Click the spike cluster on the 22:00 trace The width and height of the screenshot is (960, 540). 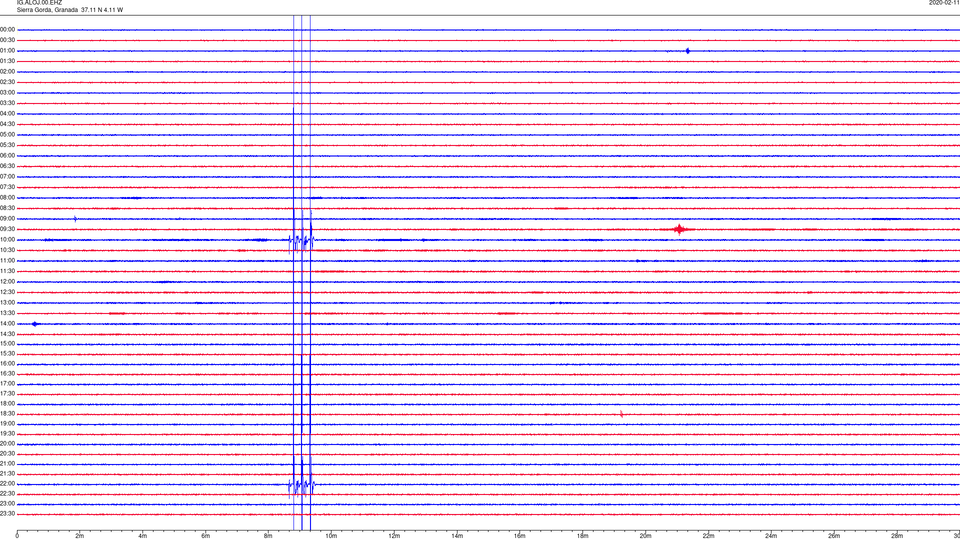(301, 486)
